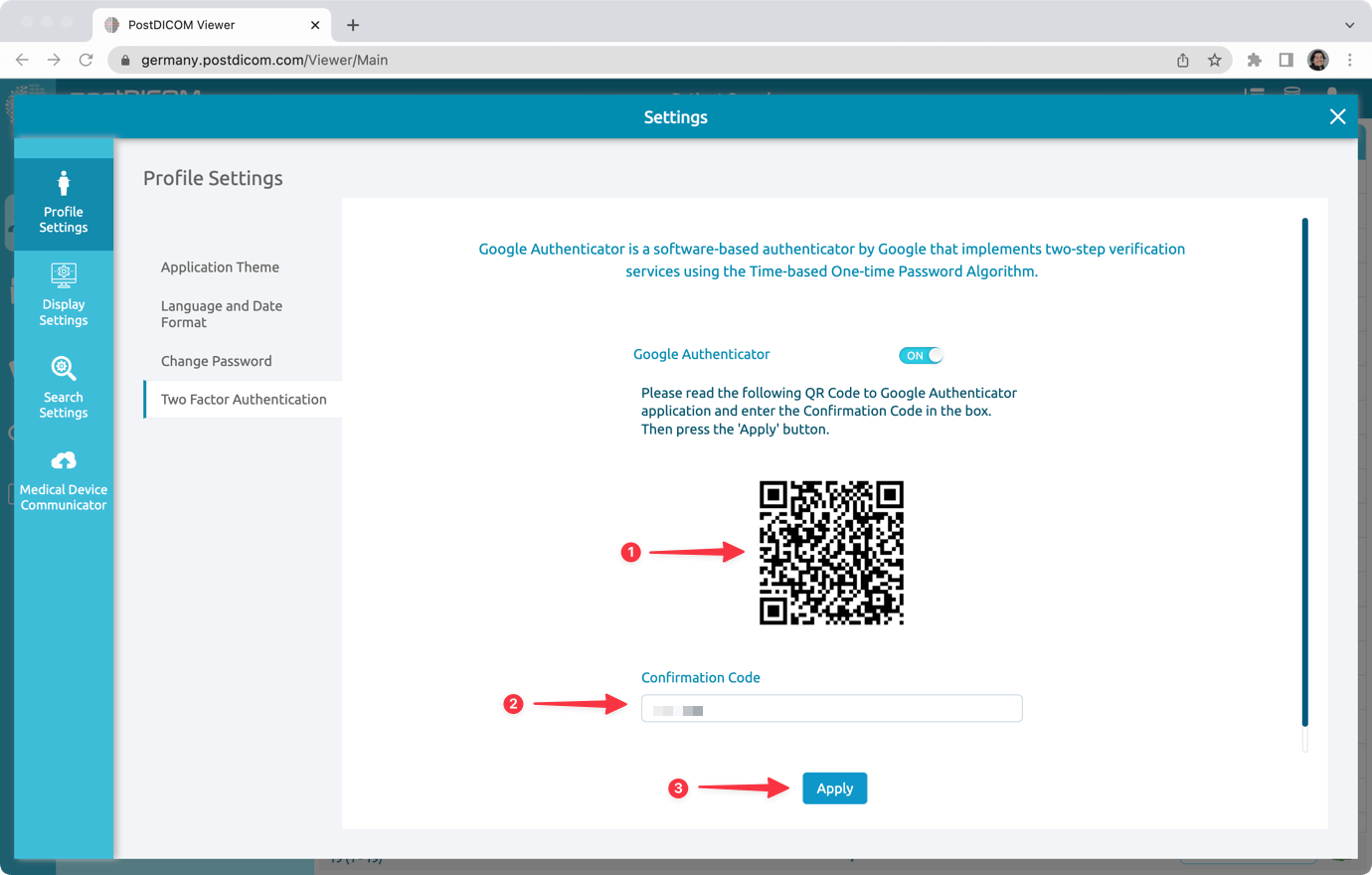This screenshot has height=875, width=1372.
Task: Open the Profile Settings section
Action: tap(63, 204)
